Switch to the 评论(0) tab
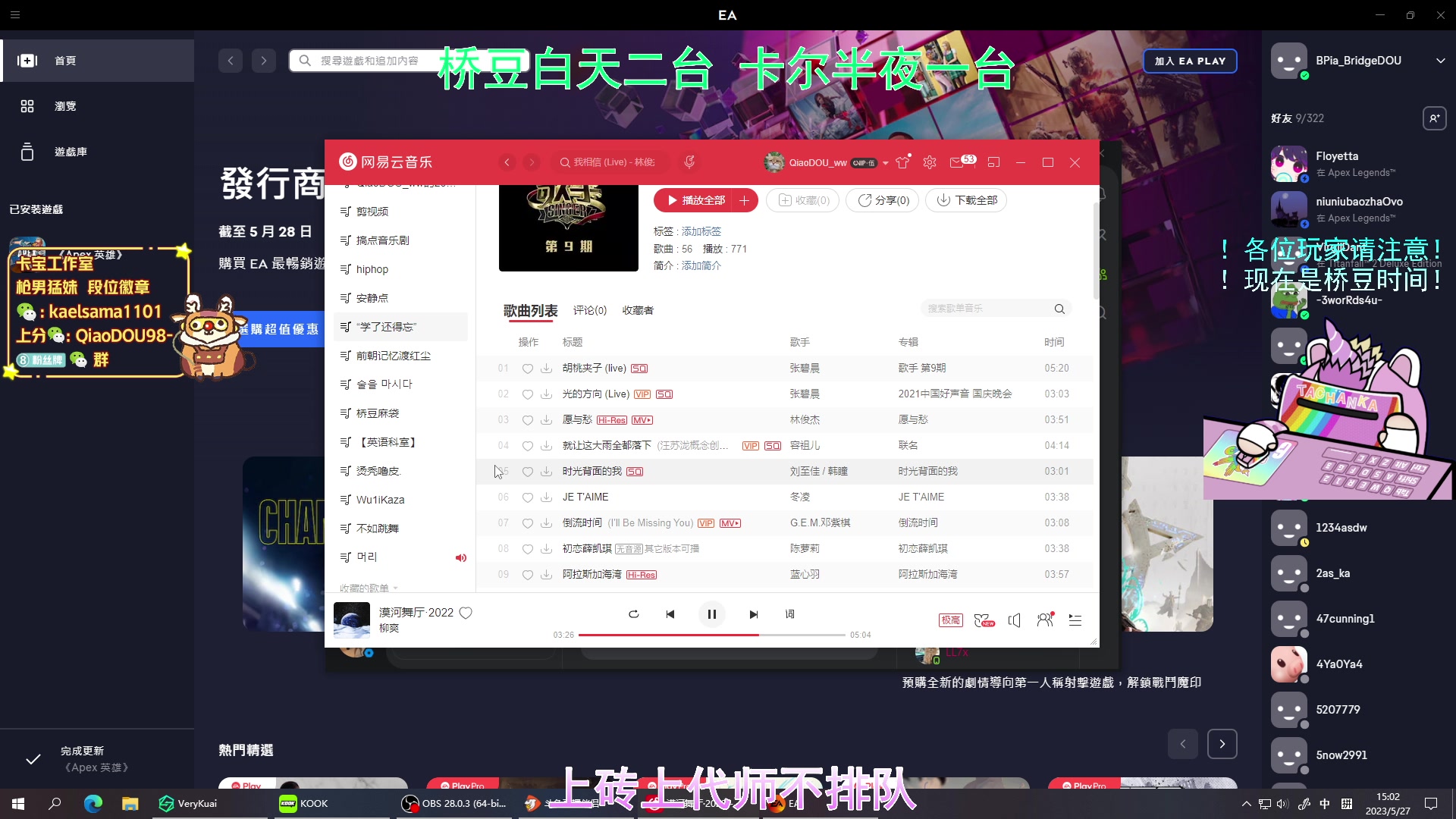The width and height of the screenshot is (1456, 819). pos(590,310)
